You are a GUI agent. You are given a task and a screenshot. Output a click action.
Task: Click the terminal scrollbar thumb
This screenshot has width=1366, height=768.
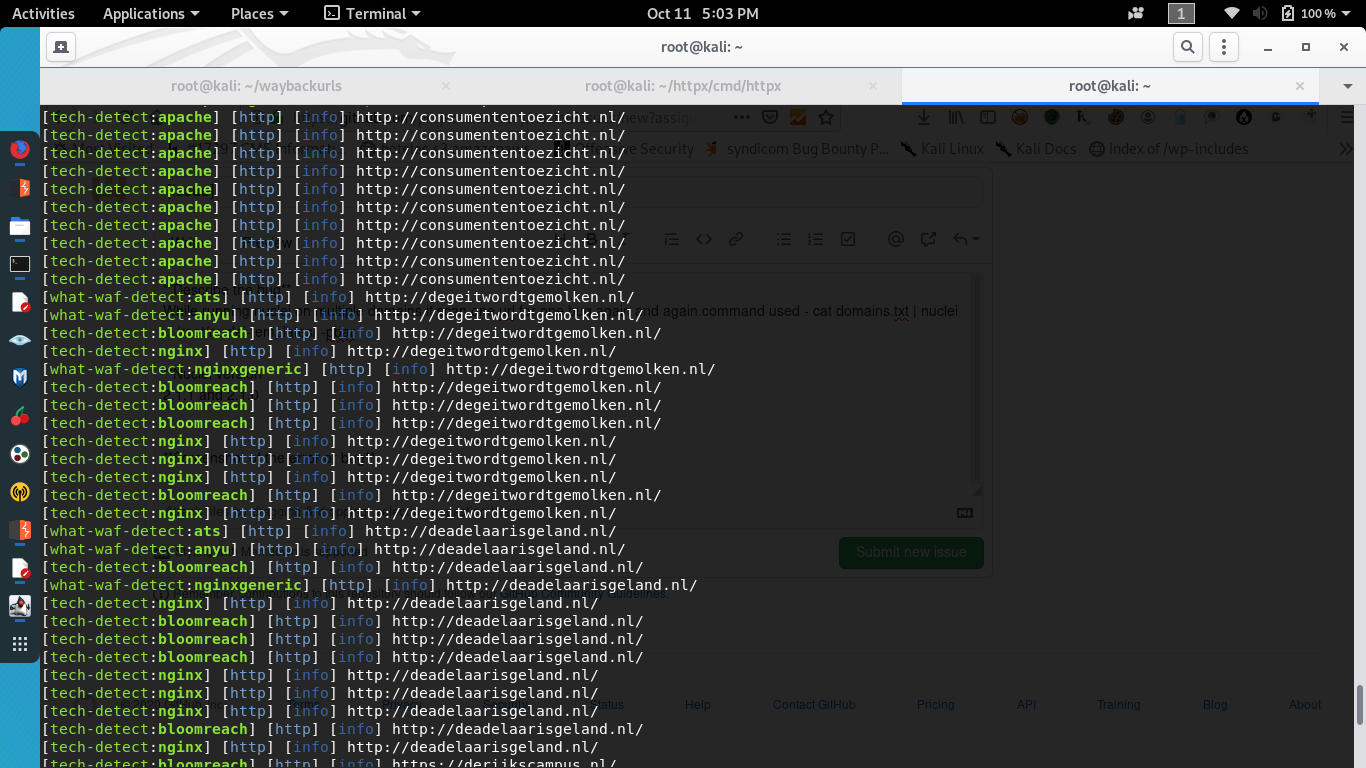[x=1359, y=705]
